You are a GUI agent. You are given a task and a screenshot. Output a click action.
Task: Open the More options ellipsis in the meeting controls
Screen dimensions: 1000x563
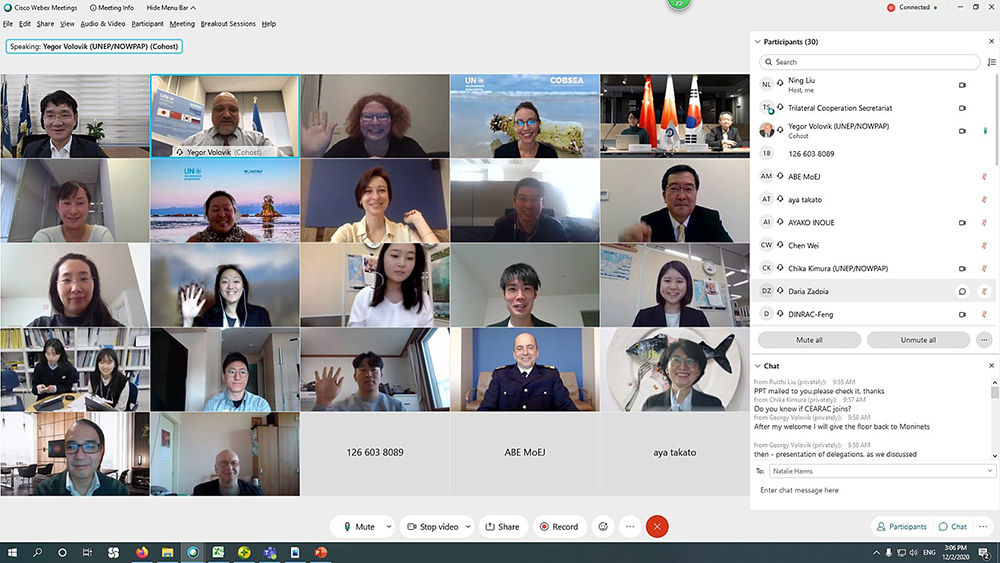tap(630, 527)
